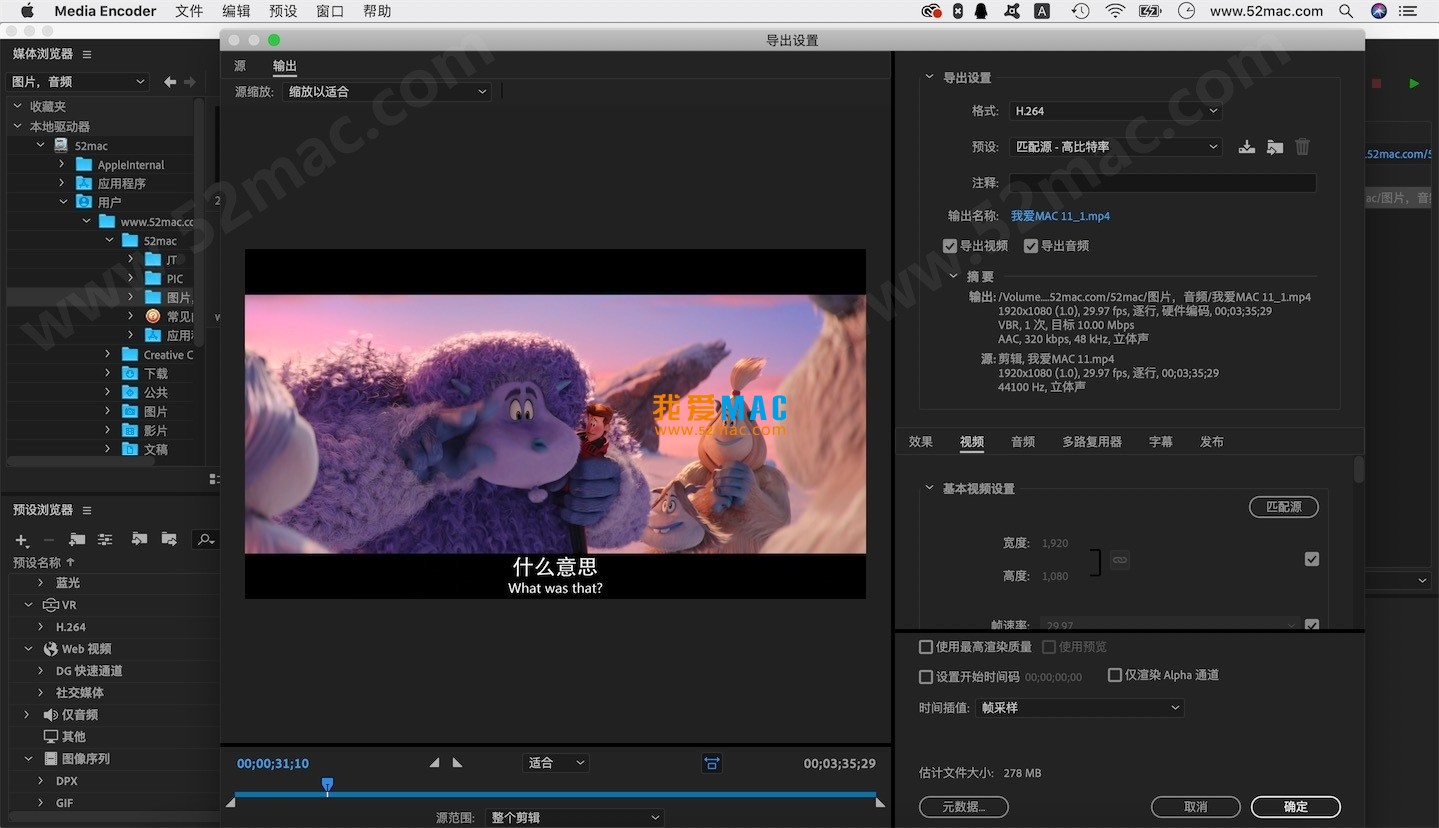Open the 源范围 整个剪辑 dropdown

pyautogui.click(x=575, y=818)
